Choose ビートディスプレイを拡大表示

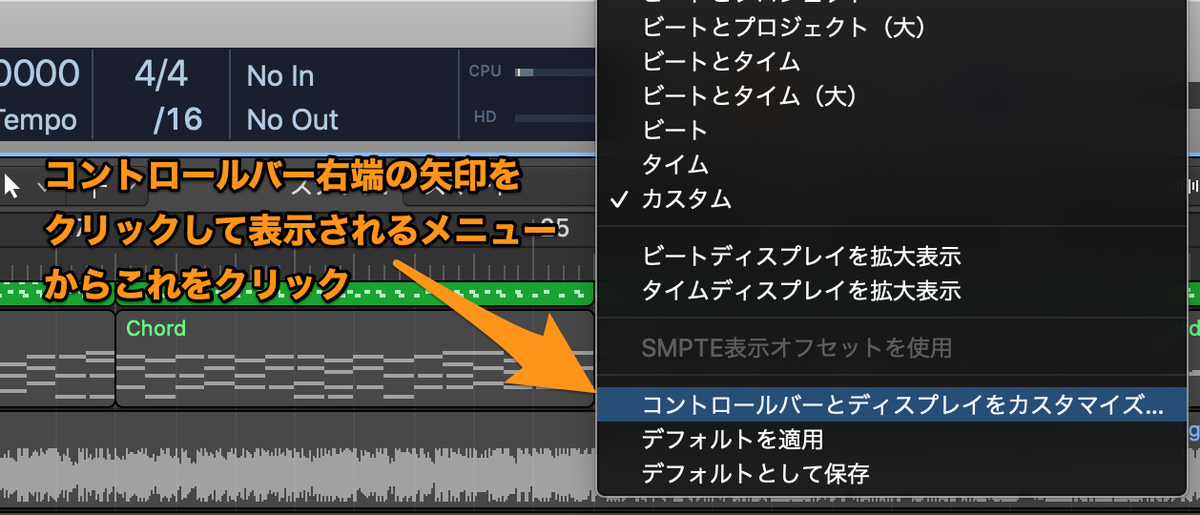click(x=801, y=256)
